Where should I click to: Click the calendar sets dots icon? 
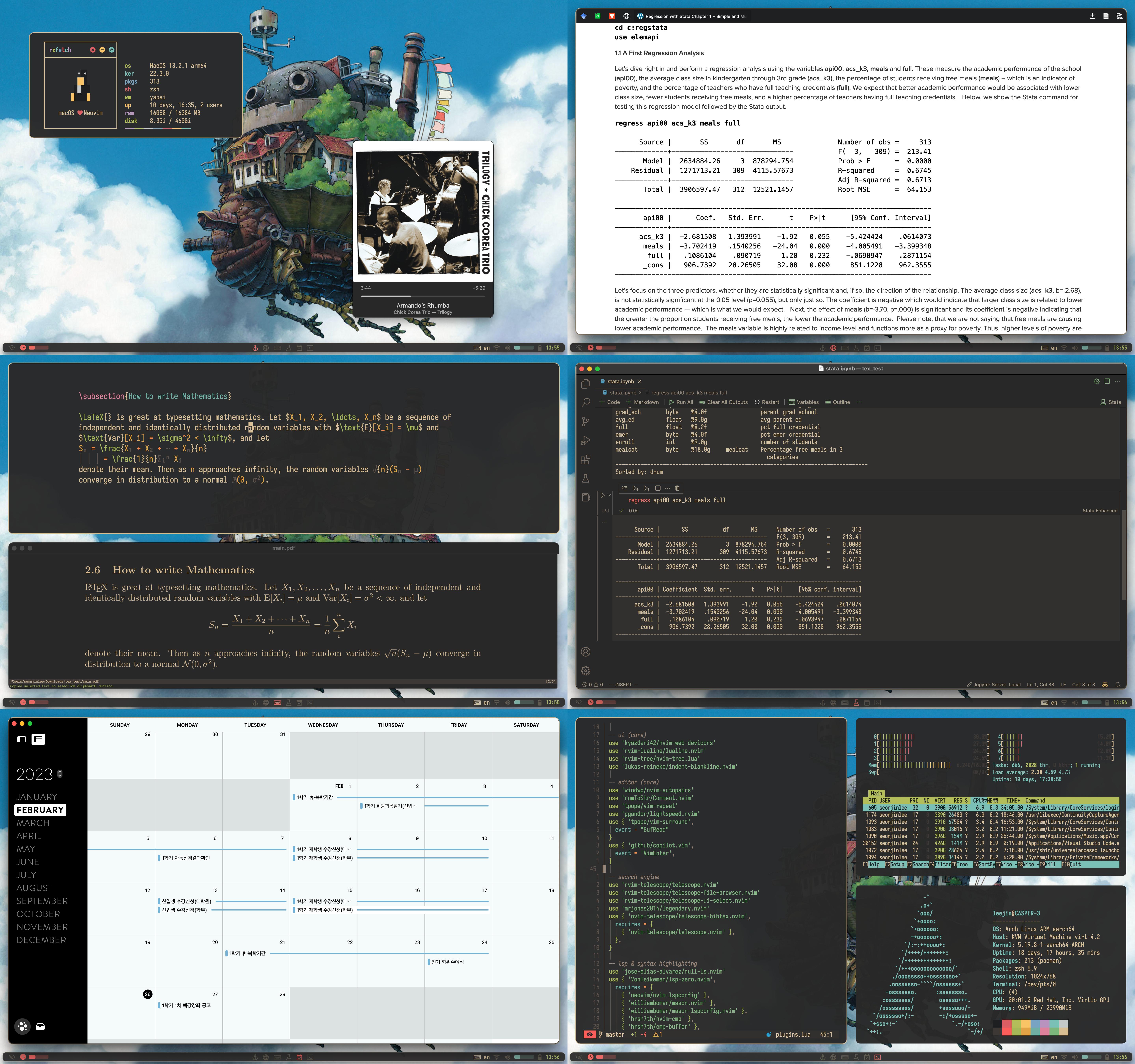tap(23, 1026)
